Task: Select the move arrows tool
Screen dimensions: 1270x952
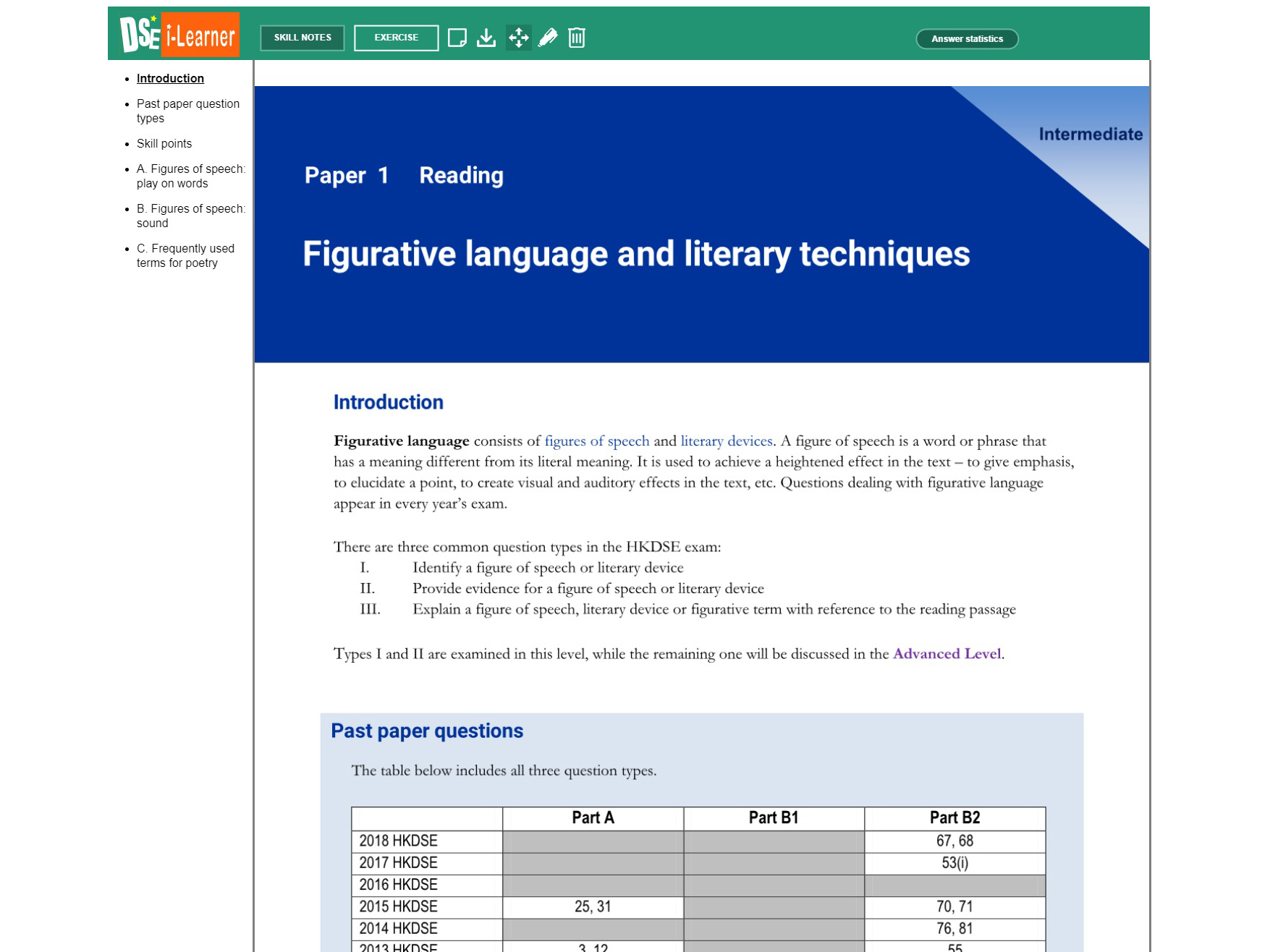Action: pyautogui.click(x=519, y=38)
